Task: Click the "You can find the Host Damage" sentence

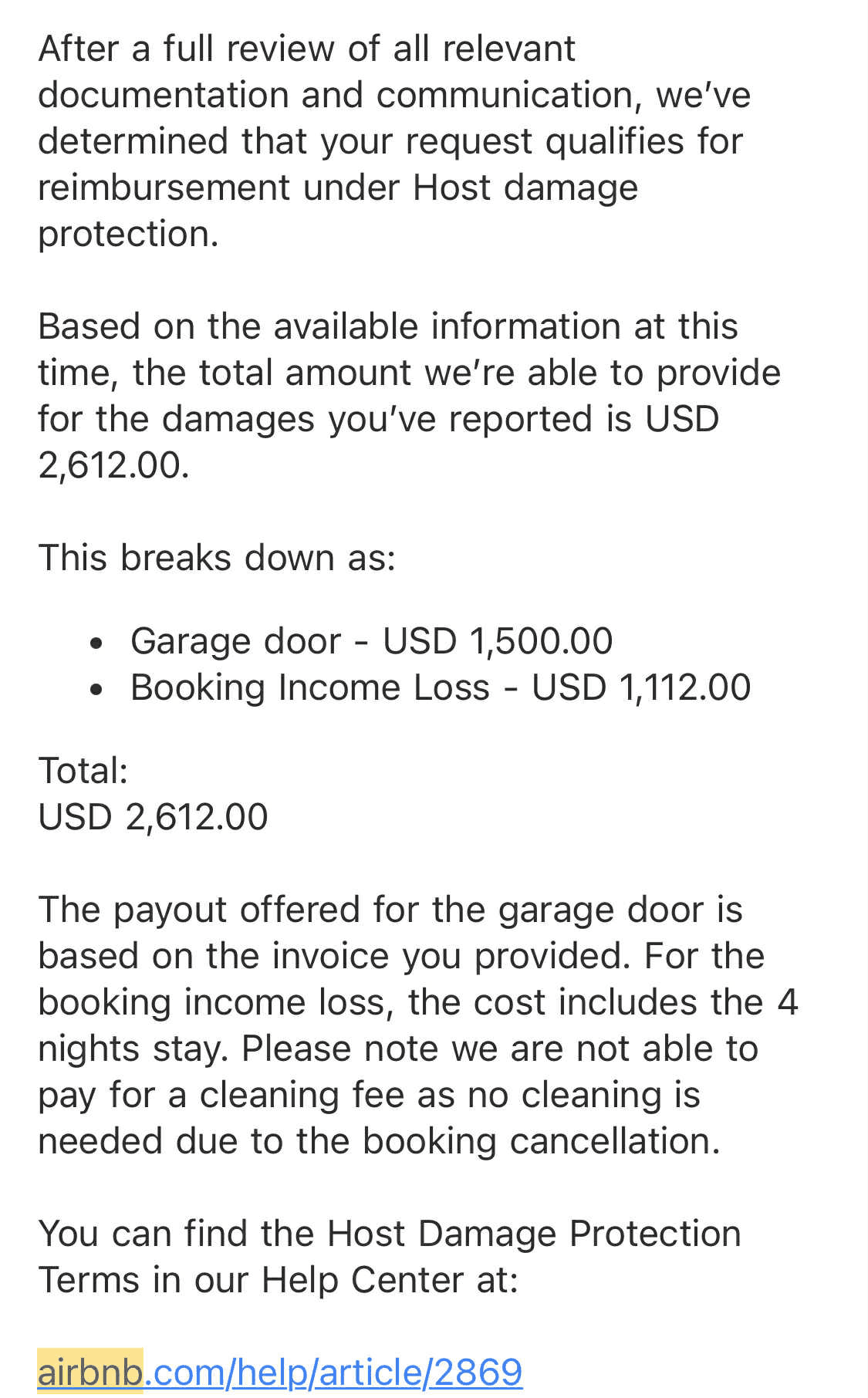Action: (x=389, y=1257)
